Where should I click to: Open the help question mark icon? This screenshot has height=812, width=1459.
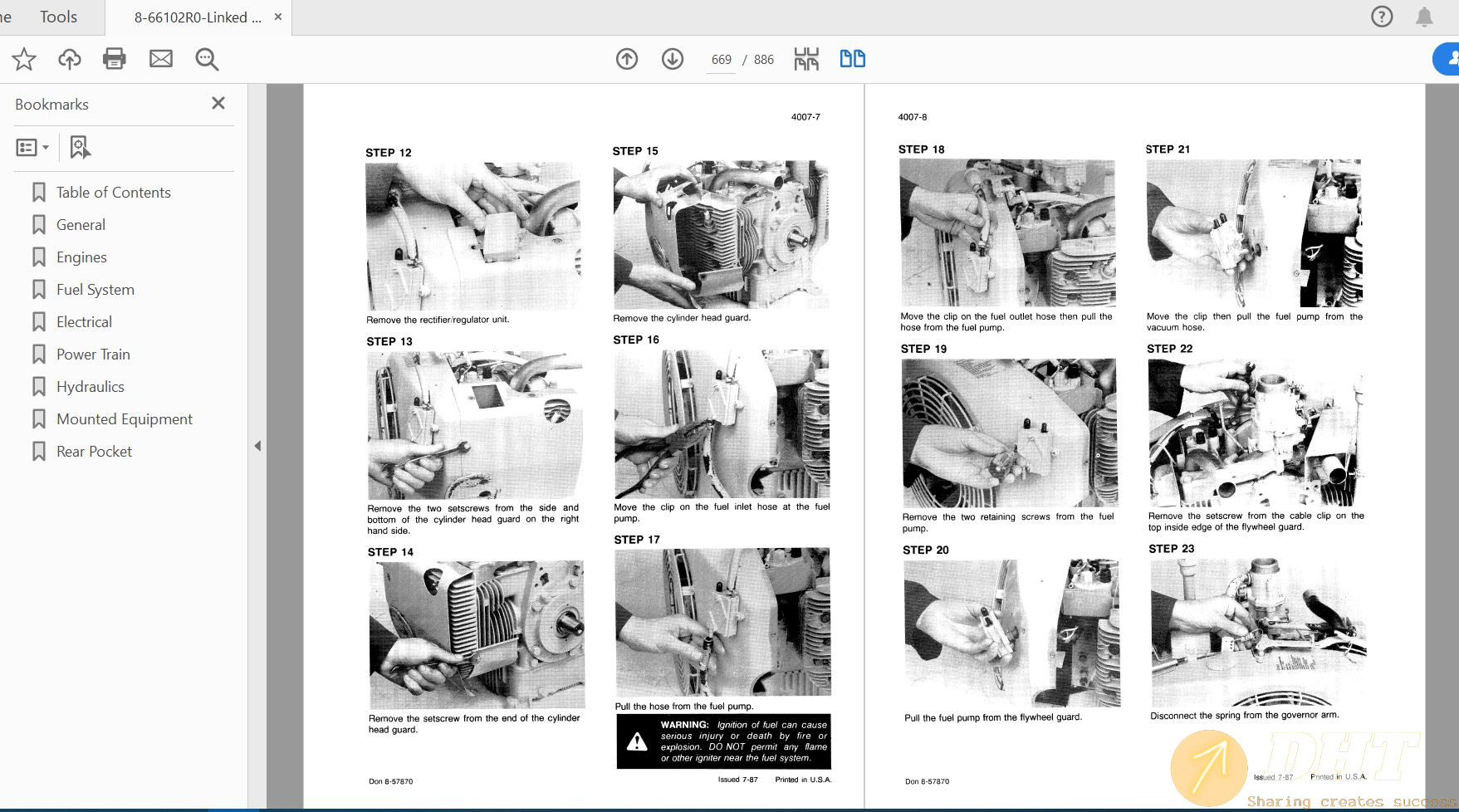tap(1382, 17)
